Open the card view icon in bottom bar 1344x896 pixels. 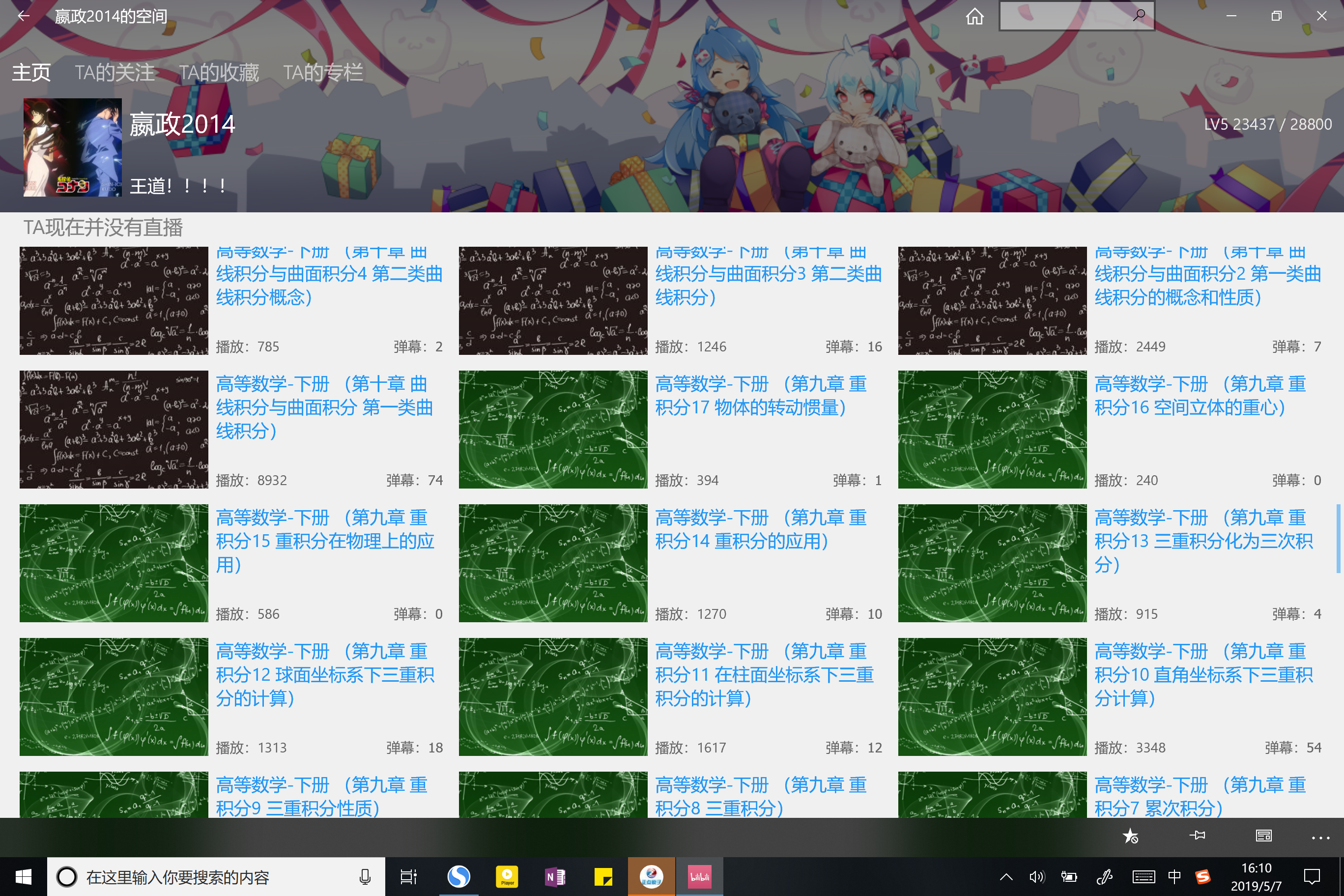(1263, 836)
